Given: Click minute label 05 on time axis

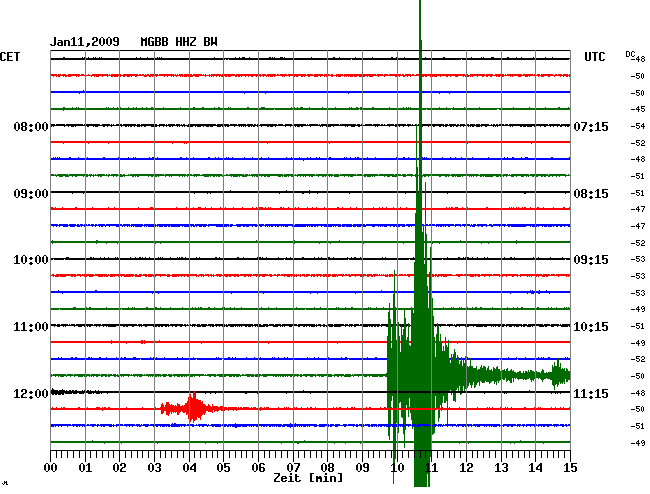Looking at the screenshot, I should [223, 468].
